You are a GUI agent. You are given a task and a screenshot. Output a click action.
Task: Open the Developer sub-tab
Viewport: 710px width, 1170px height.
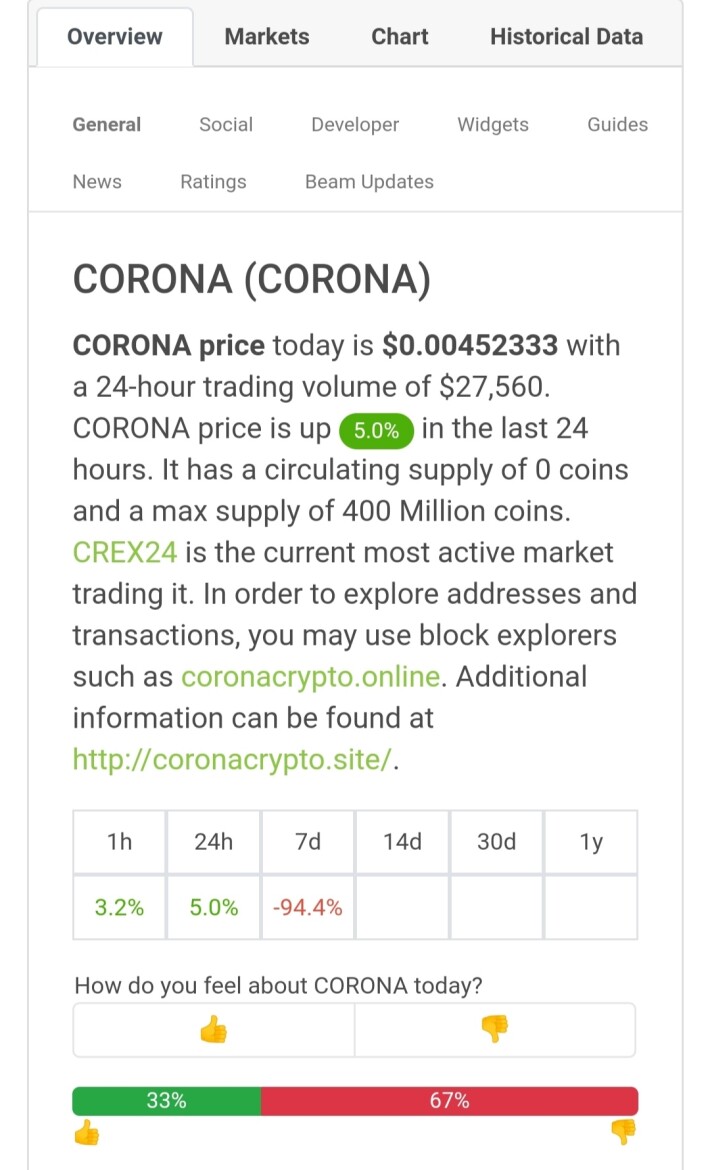[355, 125]
